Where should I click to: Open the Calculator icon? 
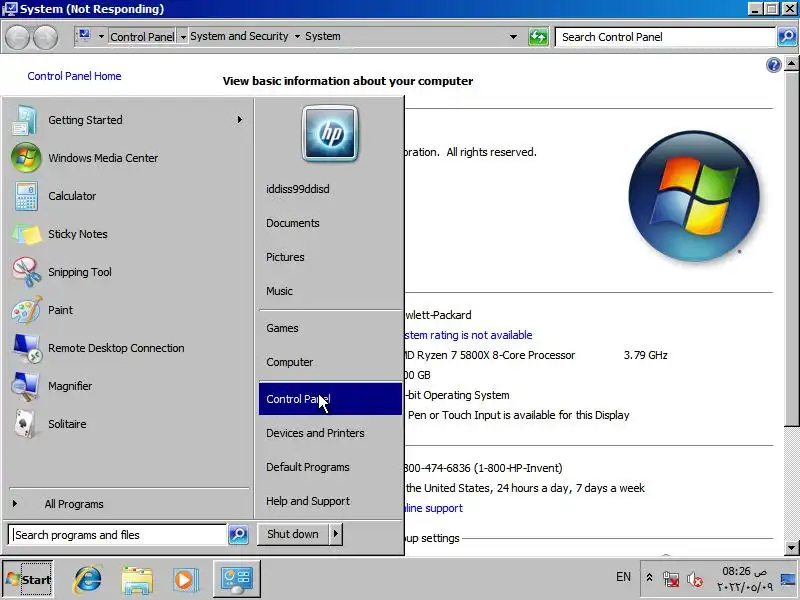point(26,196)
